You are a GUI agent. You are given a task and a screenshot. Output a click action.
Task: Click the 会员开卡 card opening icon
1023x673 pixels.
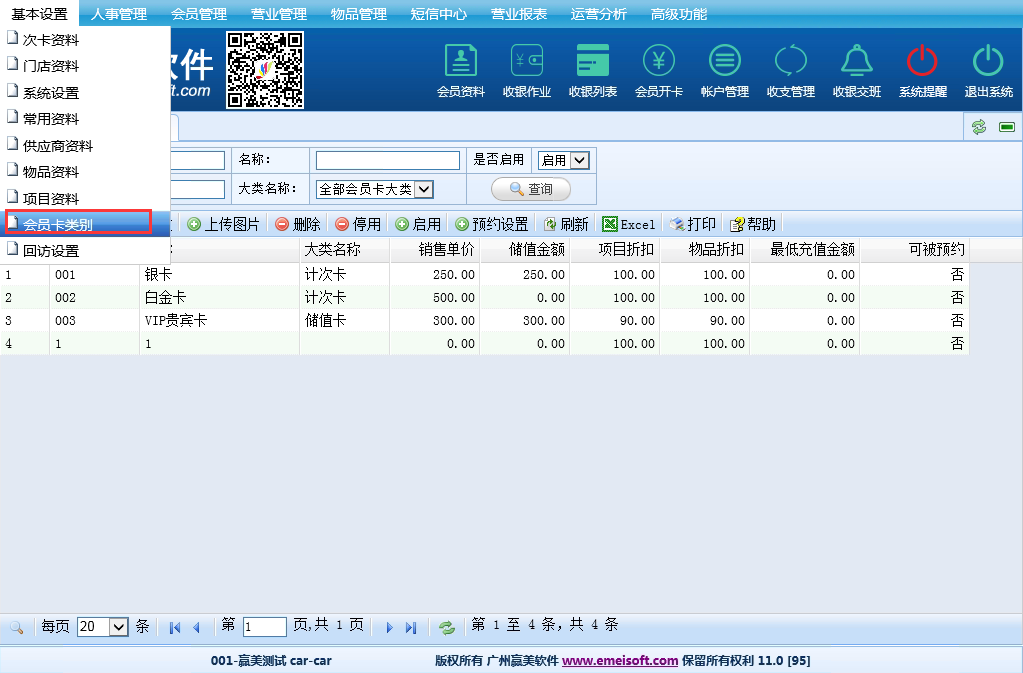[658, 70]
